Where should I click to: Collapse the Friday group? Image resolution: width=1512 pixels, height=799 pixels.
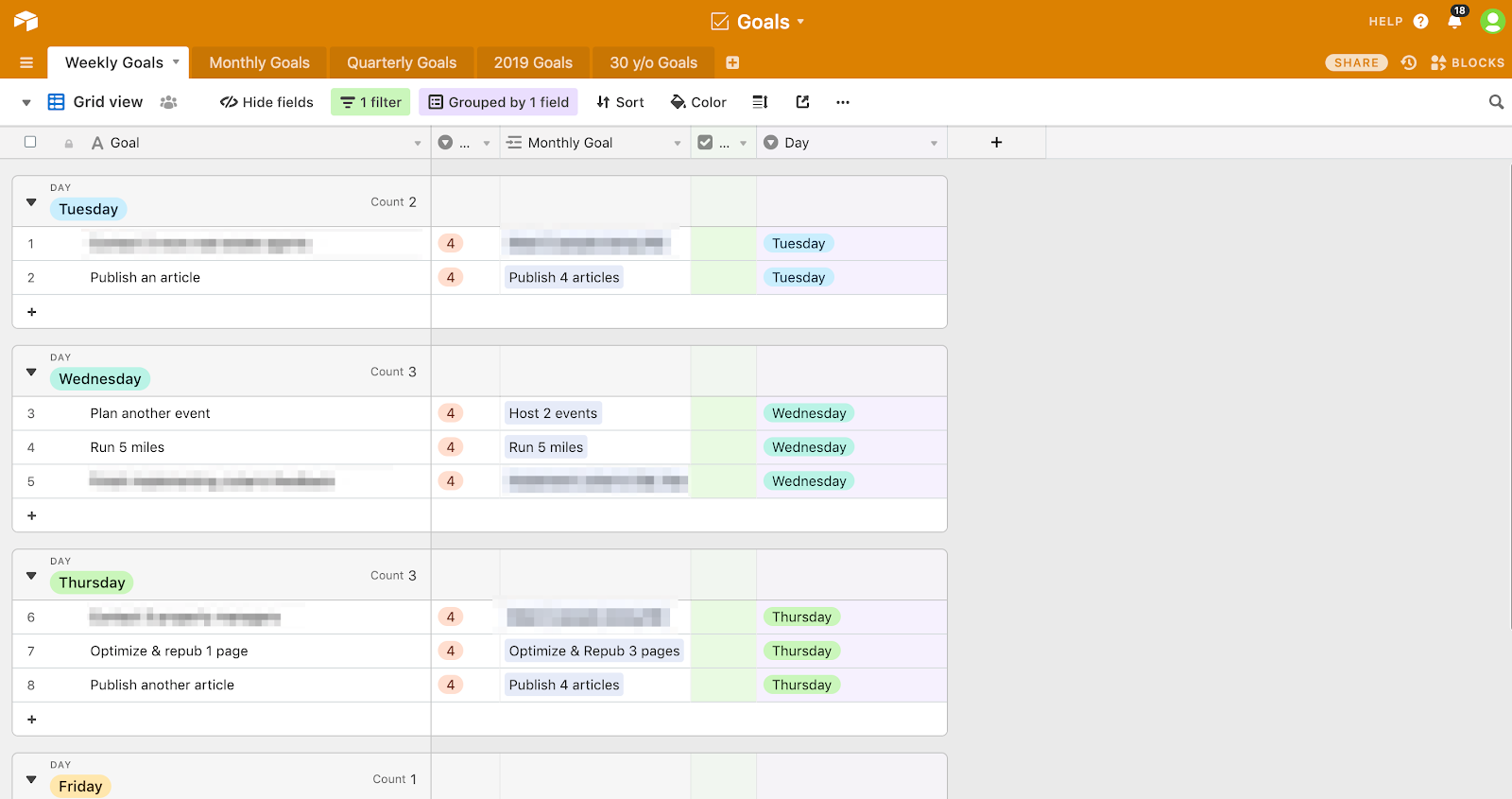[x=31, y=779]
